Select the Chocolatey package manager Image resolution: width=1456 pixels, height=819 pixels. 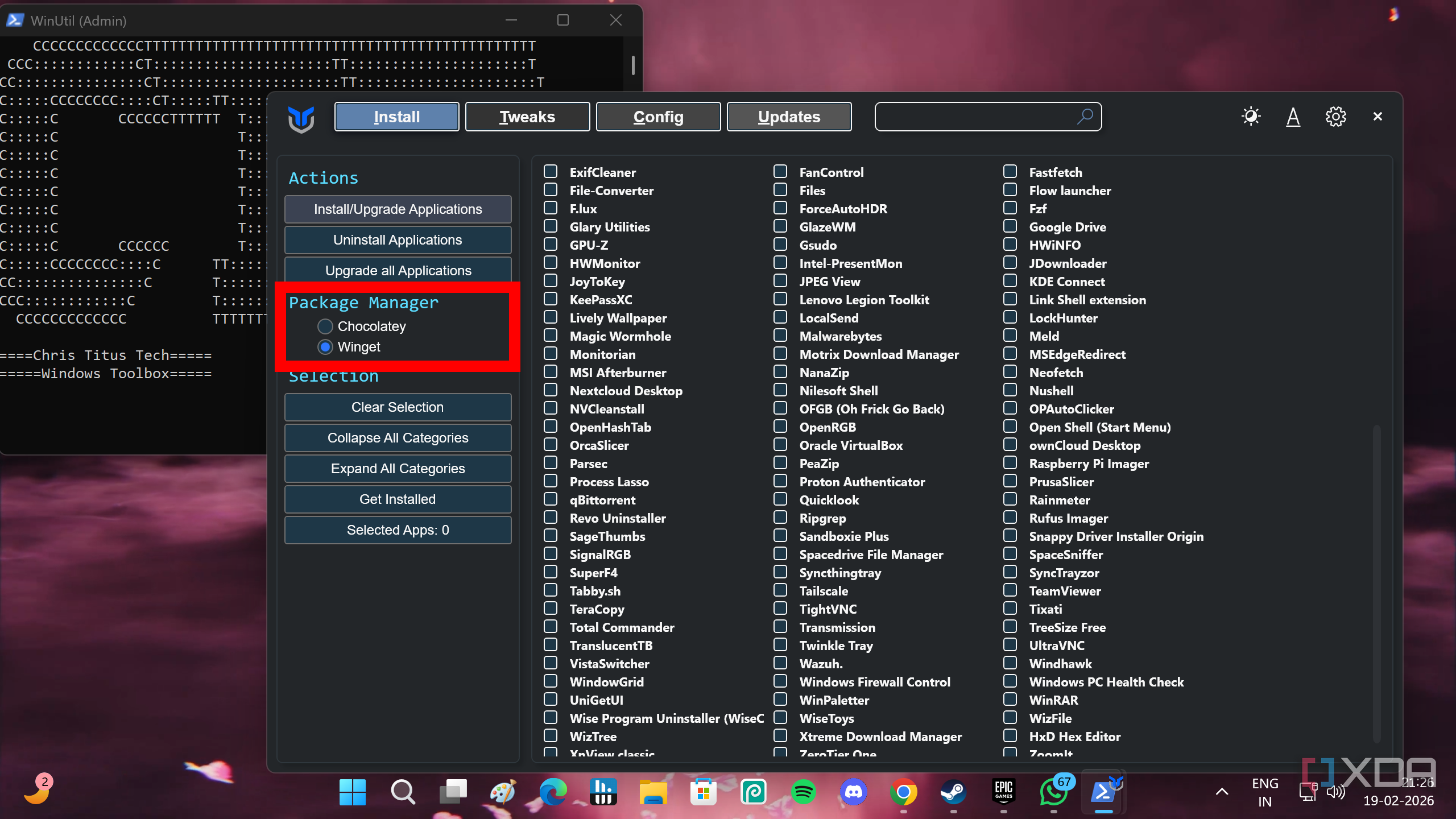[325, 326]
